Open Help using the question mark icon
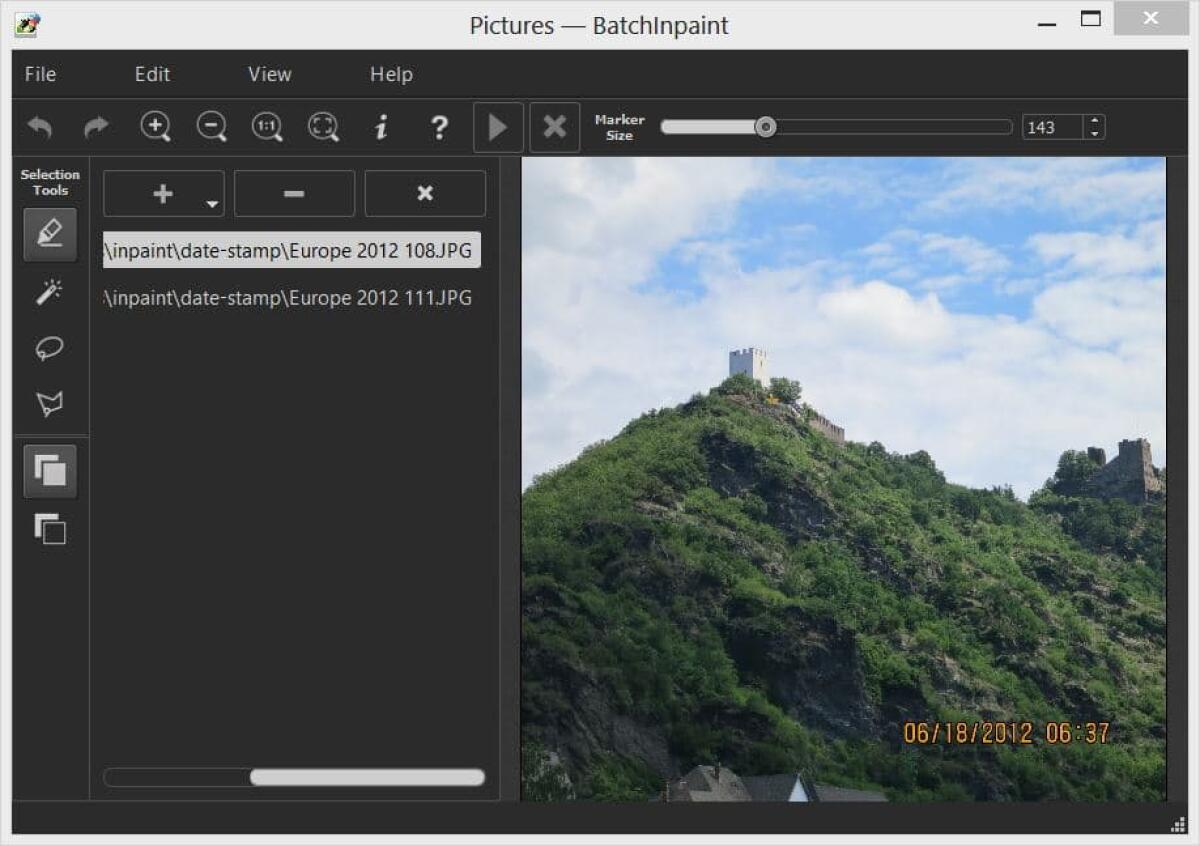Image resolution: width=1200 pixels, height=846 pixels. (x=439, y=127)
